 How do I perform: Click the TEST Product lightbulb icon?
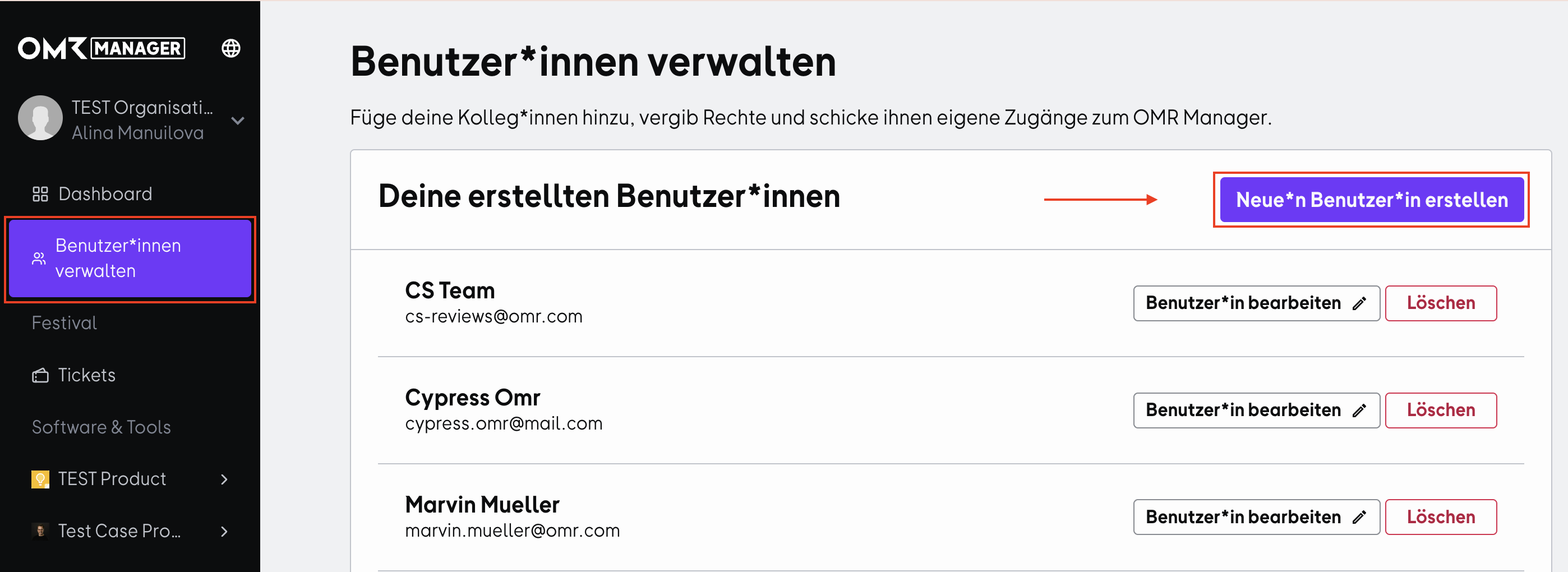(40, 479)
